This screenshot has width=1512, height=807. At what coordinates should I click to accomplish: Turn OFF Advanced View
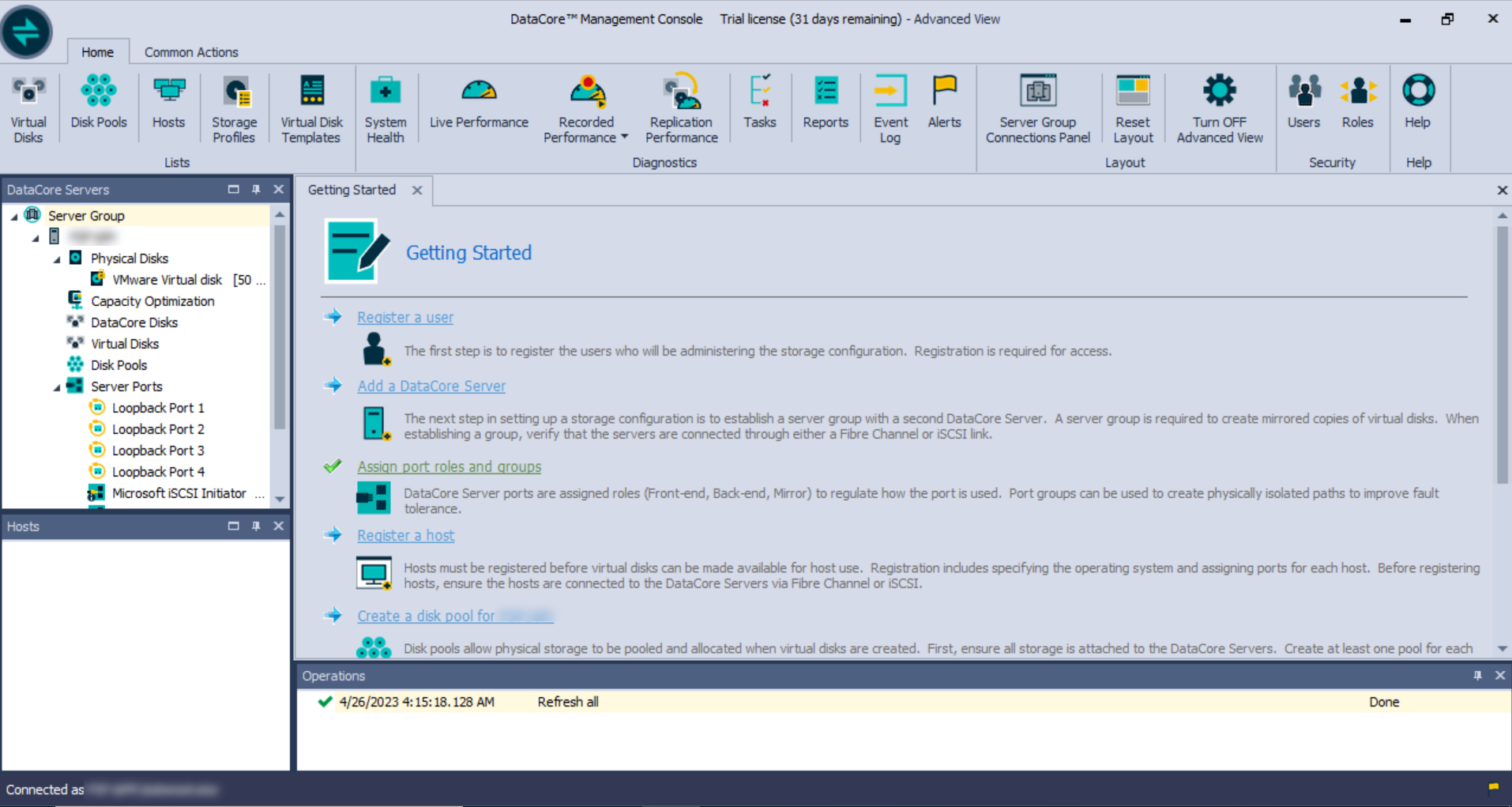click(1219, 105)
